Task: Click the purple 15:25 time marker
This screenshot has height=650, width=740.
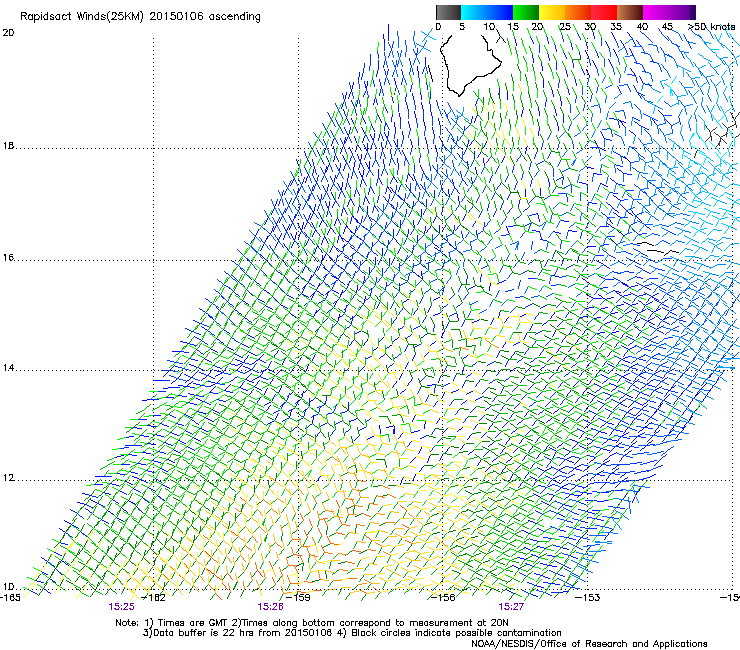Action: coord(121,607)
